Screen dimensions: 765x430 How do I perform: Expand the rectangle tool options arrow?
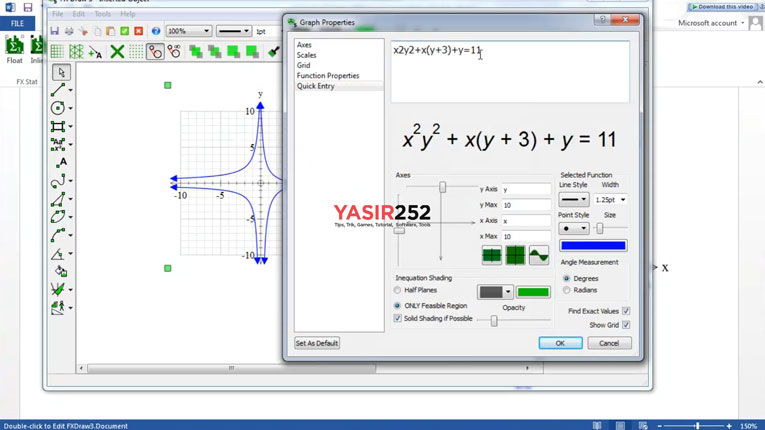71,127
